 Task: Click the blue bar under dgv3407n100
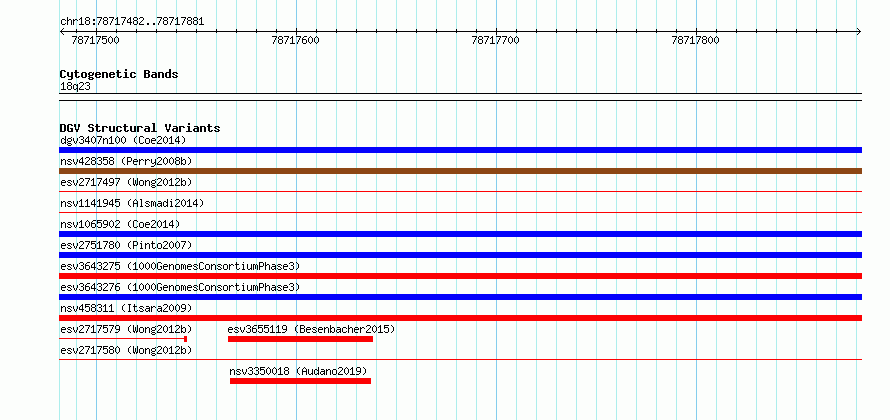pos(460,150)
